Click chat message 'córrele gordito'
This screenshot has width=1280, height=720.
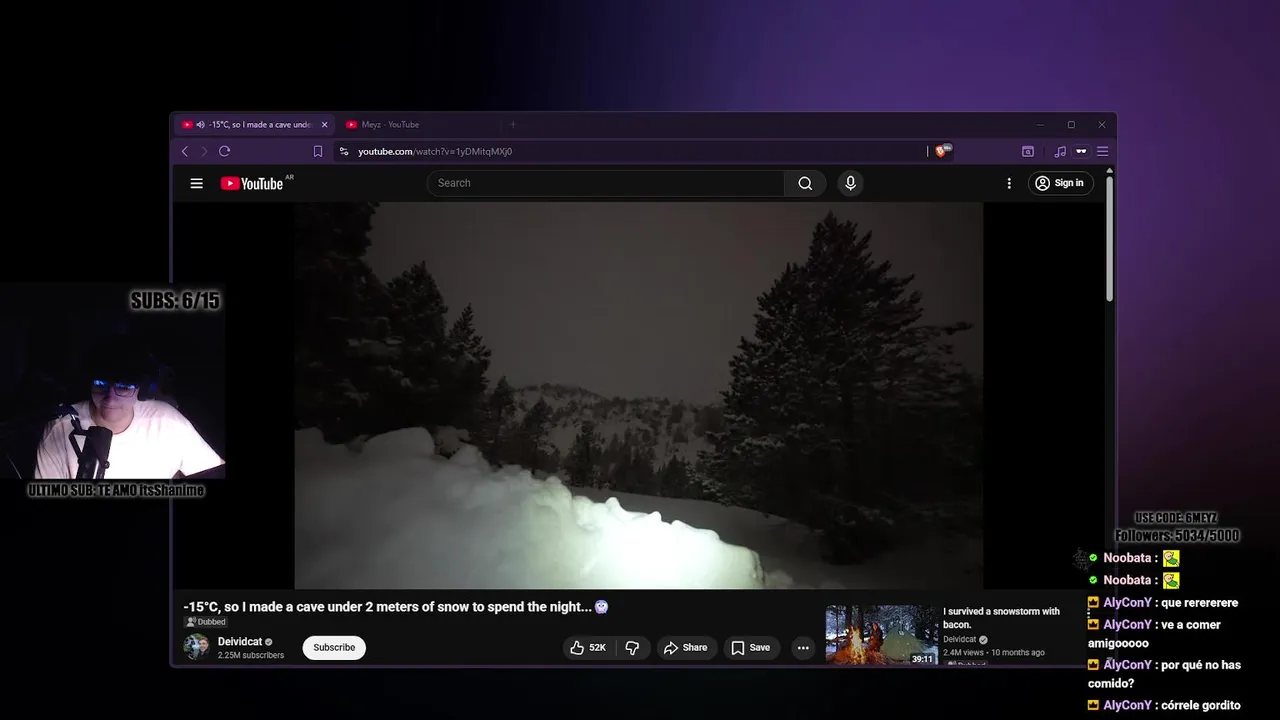tap(1200, 705)
